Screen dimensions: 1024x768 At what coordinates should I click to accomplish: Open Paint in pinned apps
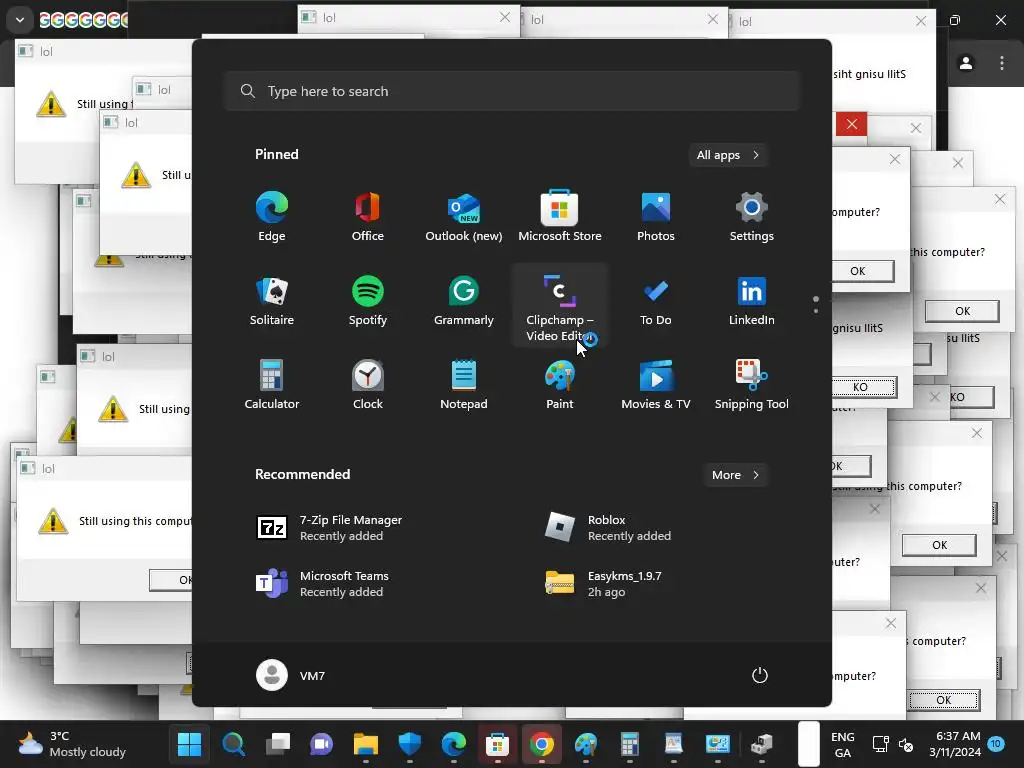point(560,385)
